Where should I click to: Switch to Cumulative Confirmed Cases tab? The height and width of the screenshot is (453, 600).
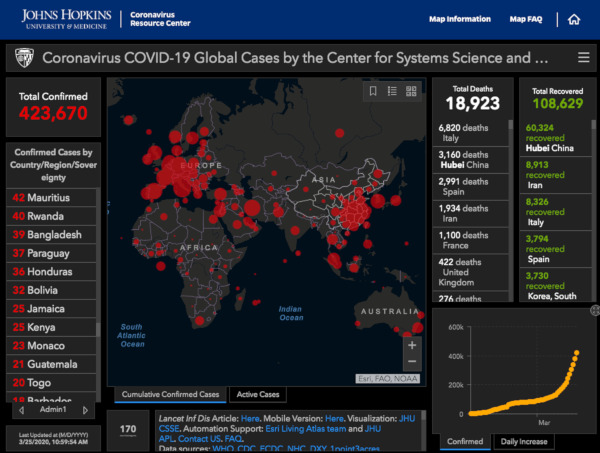pyautogui.click(x=170, y=394)
